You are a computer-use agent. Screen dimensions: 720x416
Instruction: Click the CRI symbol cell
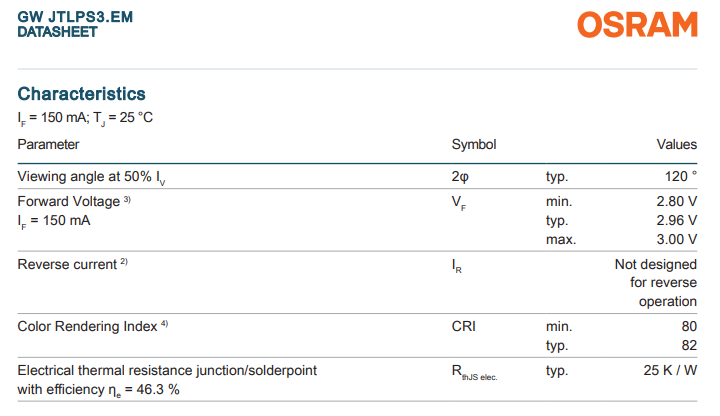(x=464, y=327)
